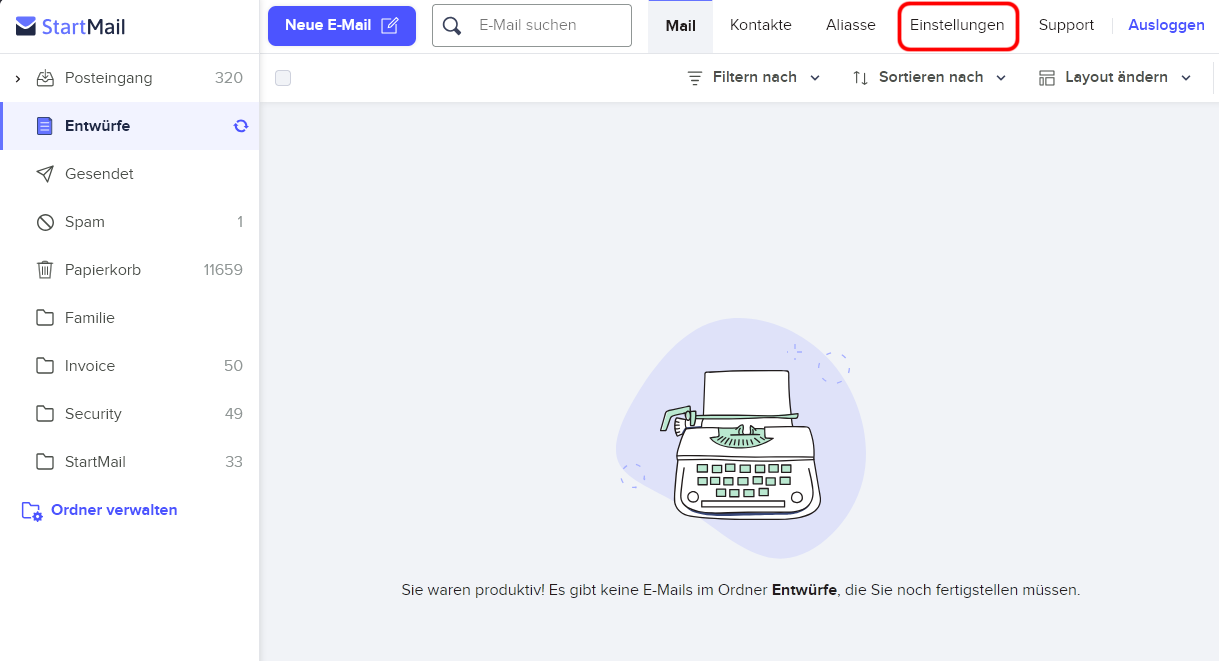Click the layout grid icon
The image size is (1219, 661).
(1047, 78)
